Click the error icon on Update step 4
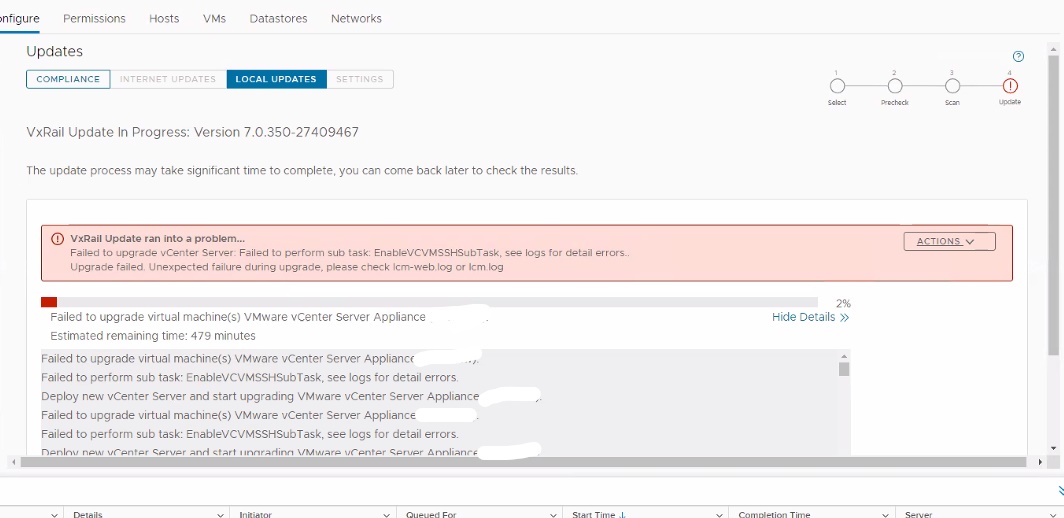This screenshot has height=518, width=1064. click(x=1010, y=86)
